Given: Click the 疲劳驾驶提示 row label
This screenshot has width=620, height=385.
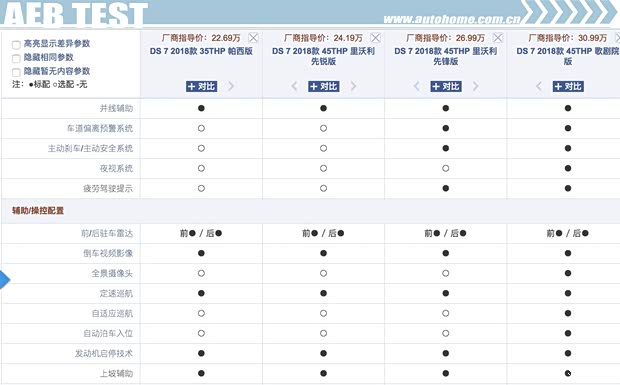Looking at the screenshot, I should click(x=108, y=189).
